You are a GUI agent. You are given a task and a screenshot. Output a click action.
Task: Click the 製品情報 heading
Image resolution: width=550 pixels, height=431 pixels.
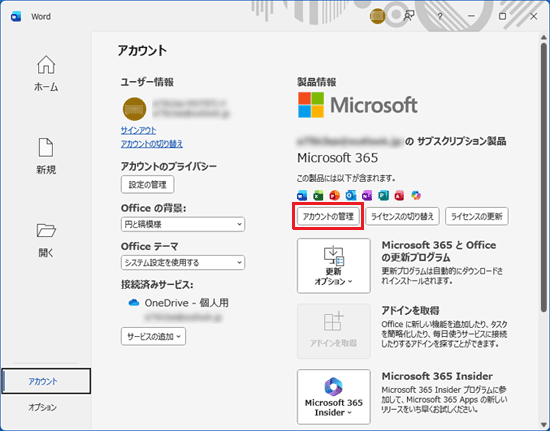click(317, 82)
